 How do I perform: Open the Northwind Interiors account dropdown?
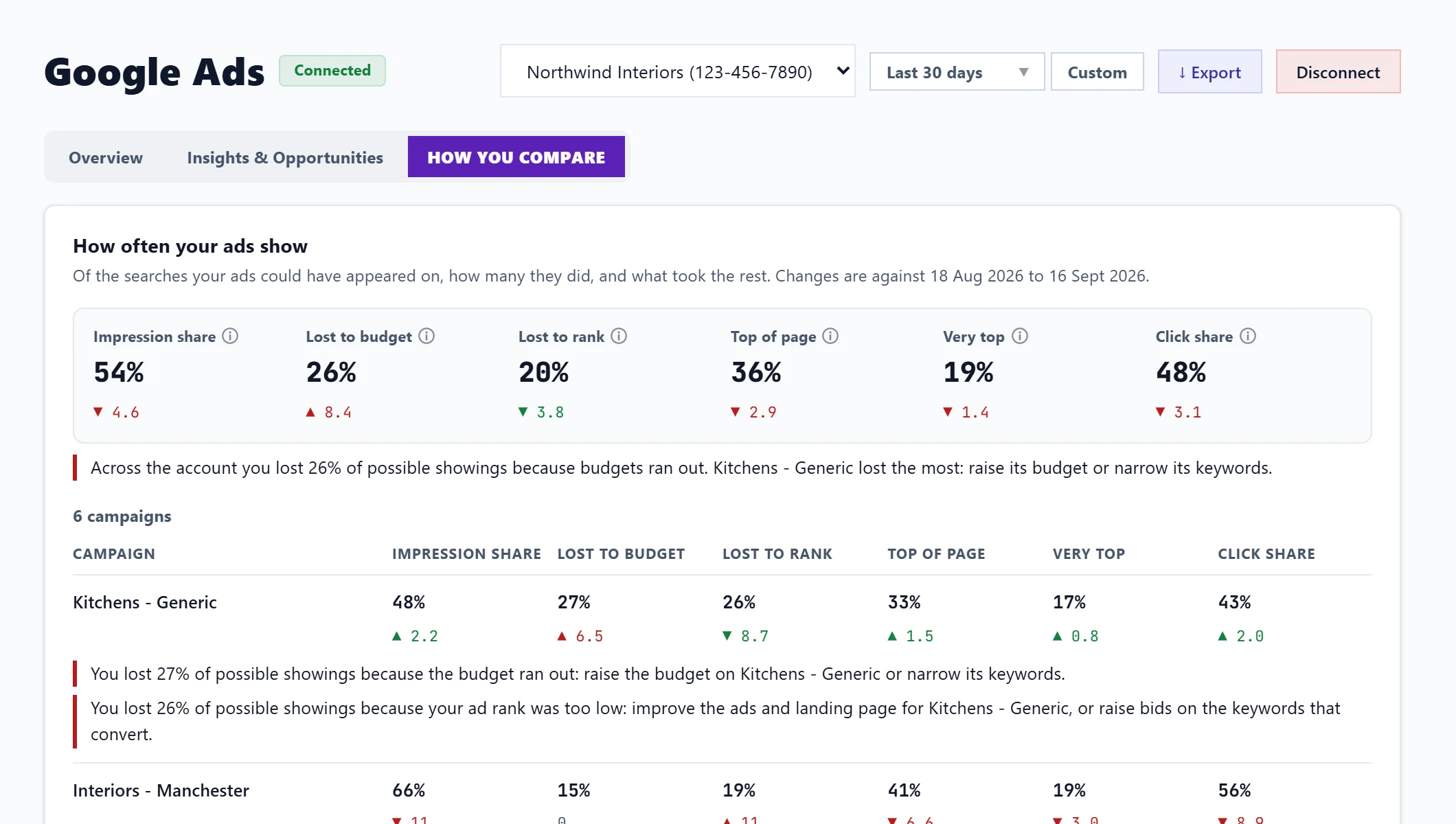[x=678, y=71]
